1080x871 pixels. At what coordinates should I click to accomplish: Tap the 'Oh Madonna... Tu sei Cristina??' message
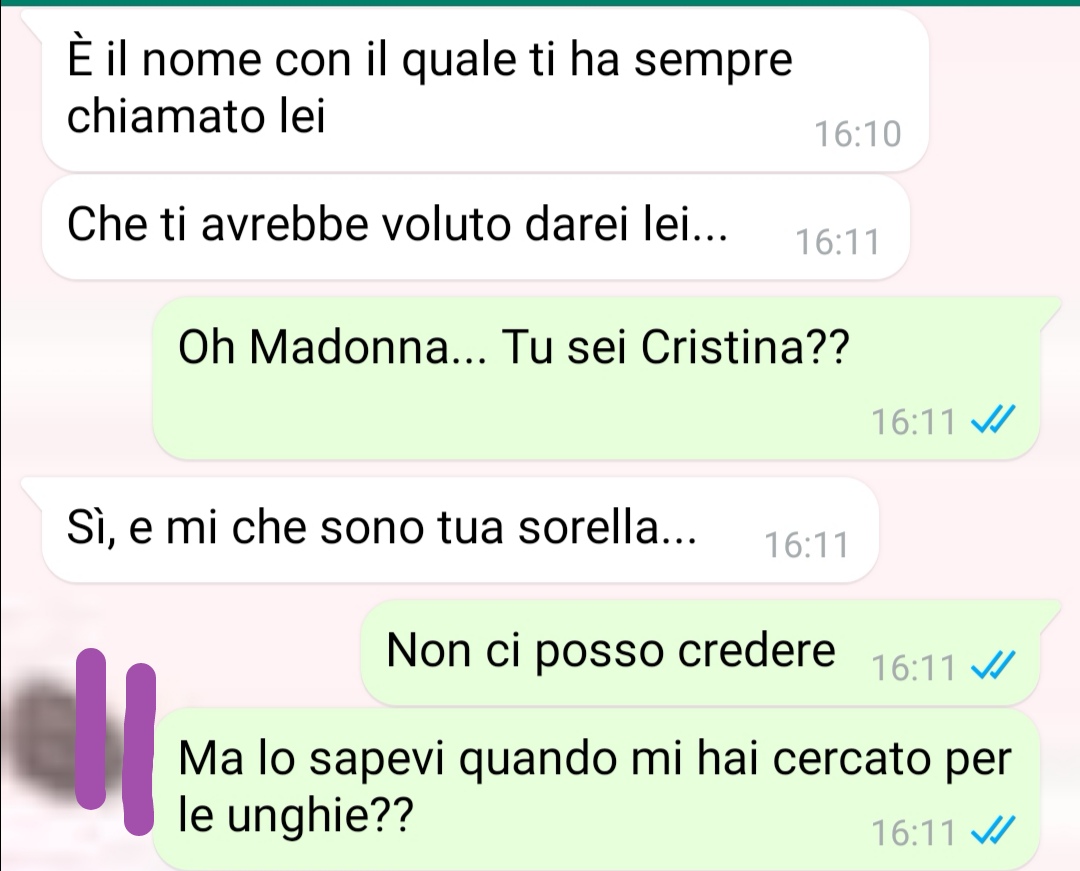click(x=596, y=378)
